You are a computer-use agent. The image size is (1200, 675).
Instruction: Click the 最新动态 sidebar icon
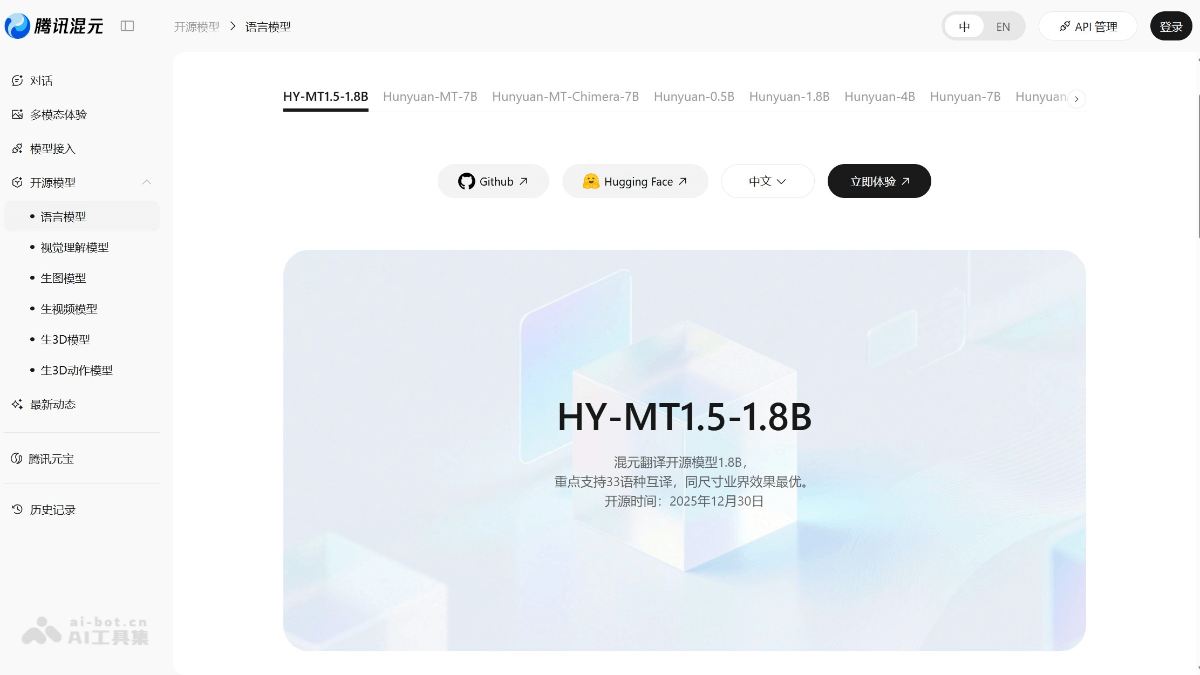(52, 404)
